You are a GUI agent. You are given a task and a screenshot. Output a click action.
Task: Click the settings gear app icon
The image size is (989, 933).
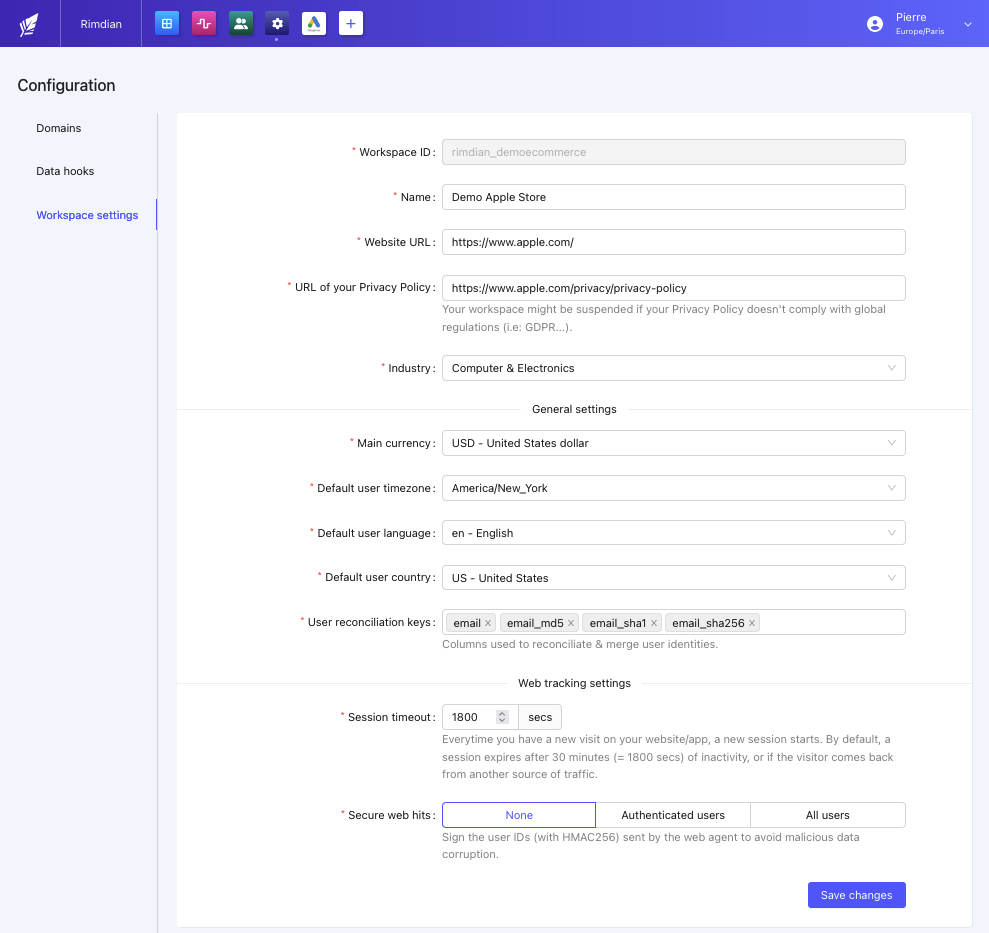click(277, 23)
